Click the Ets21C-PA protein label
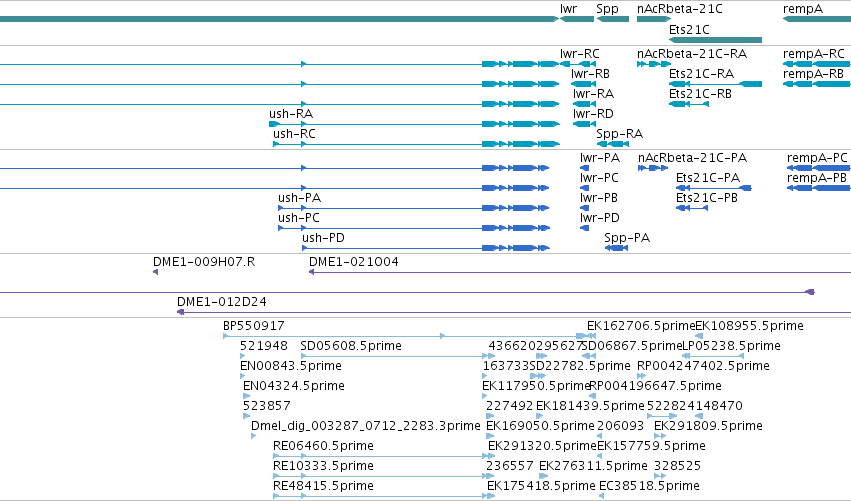The width and height of the screenshot is (851, 501). (x=708, y=178)
